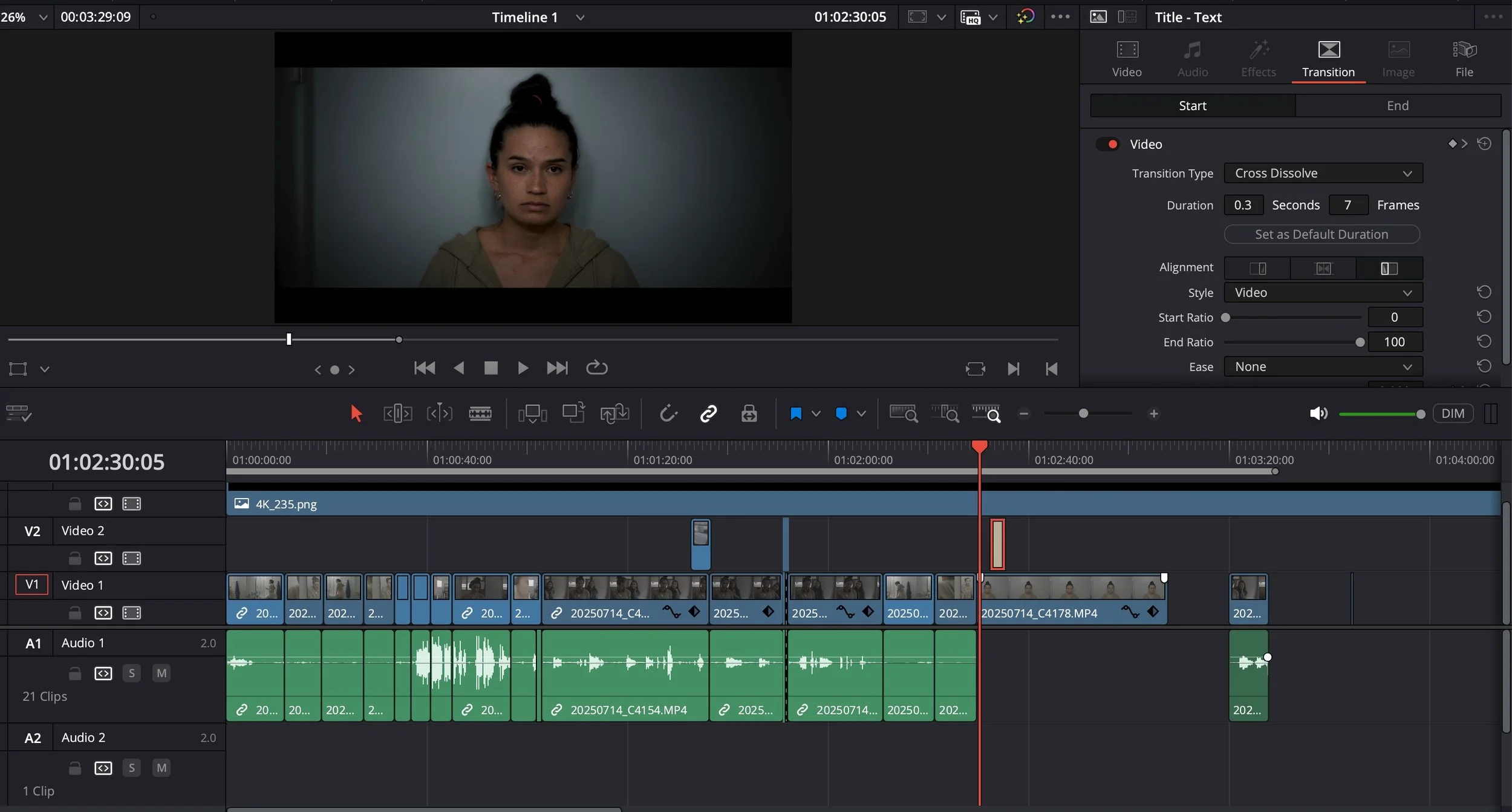
Task: Select the Trim edit mode tool
Action: 397,414
